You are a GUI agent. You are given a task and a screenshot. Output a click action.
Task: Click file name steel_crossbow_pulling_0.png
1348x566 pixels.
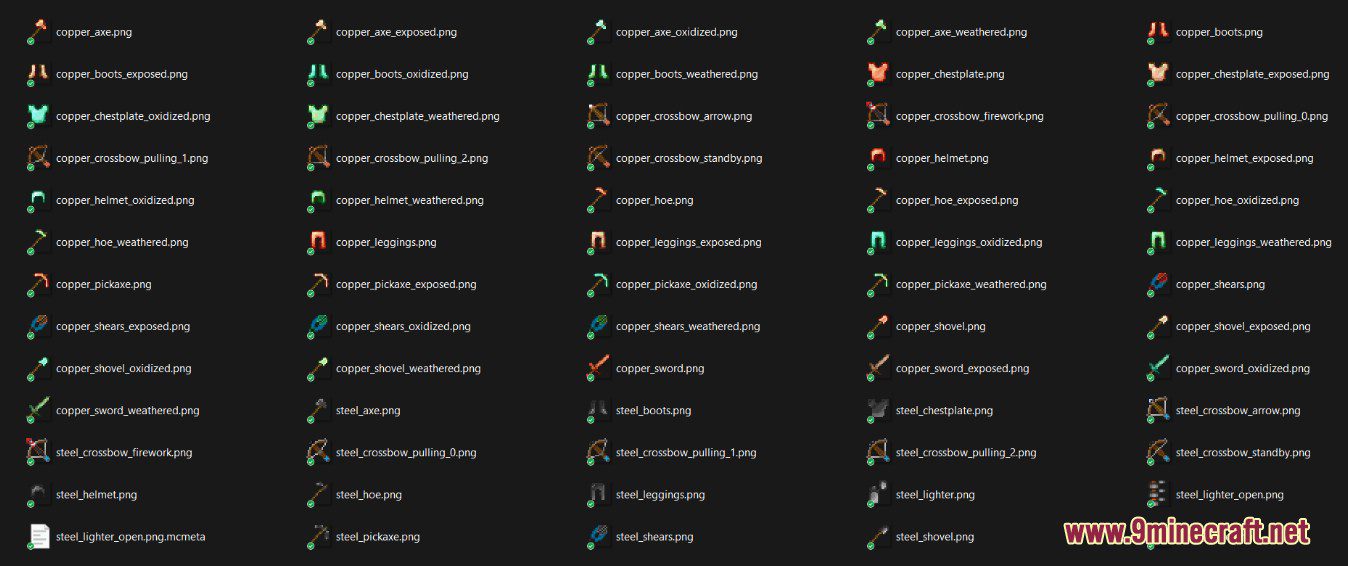(406, 452)
